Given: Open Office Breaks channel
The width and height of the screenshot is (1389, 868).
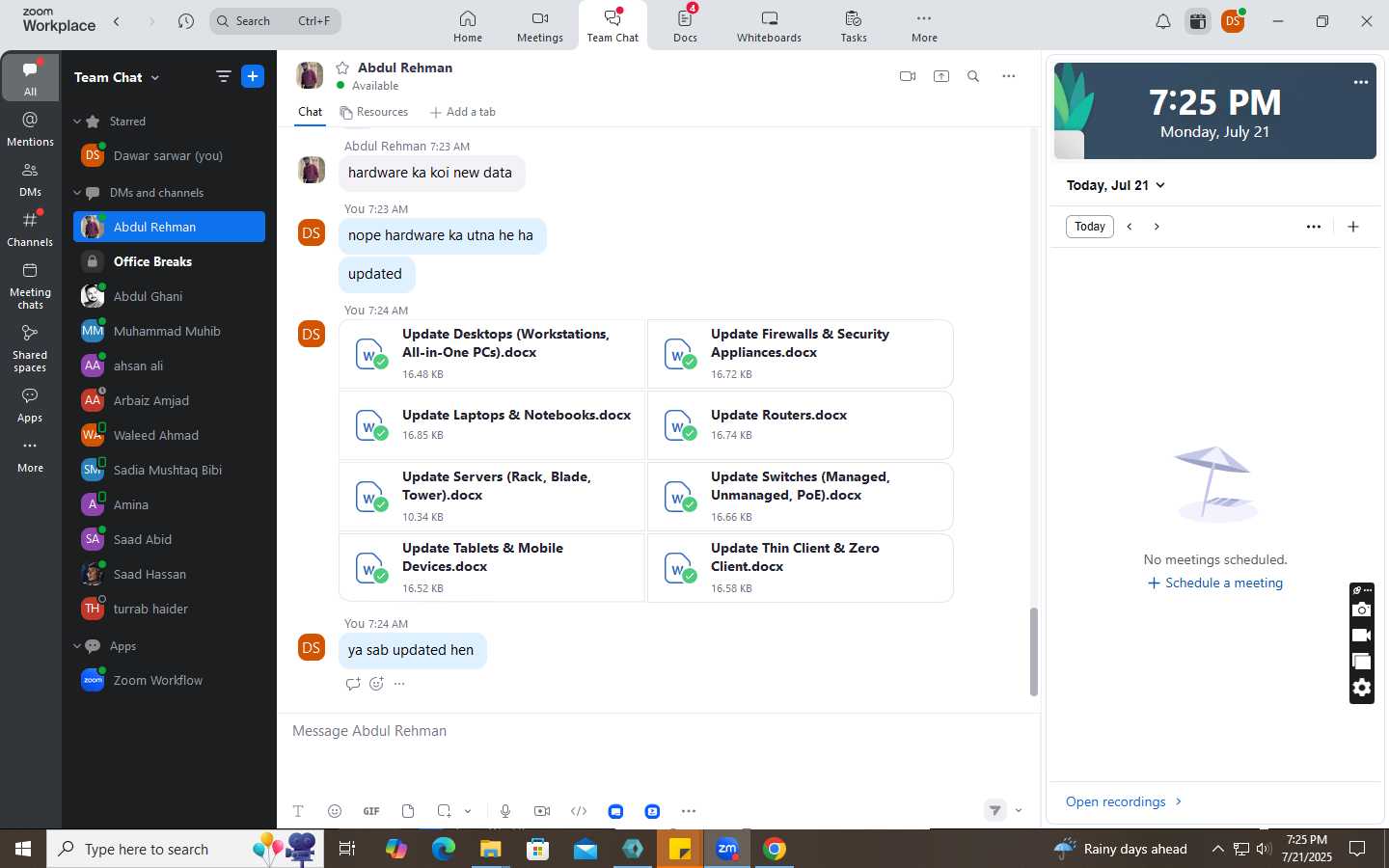Looking at the screenshot, I should point(169,261).
